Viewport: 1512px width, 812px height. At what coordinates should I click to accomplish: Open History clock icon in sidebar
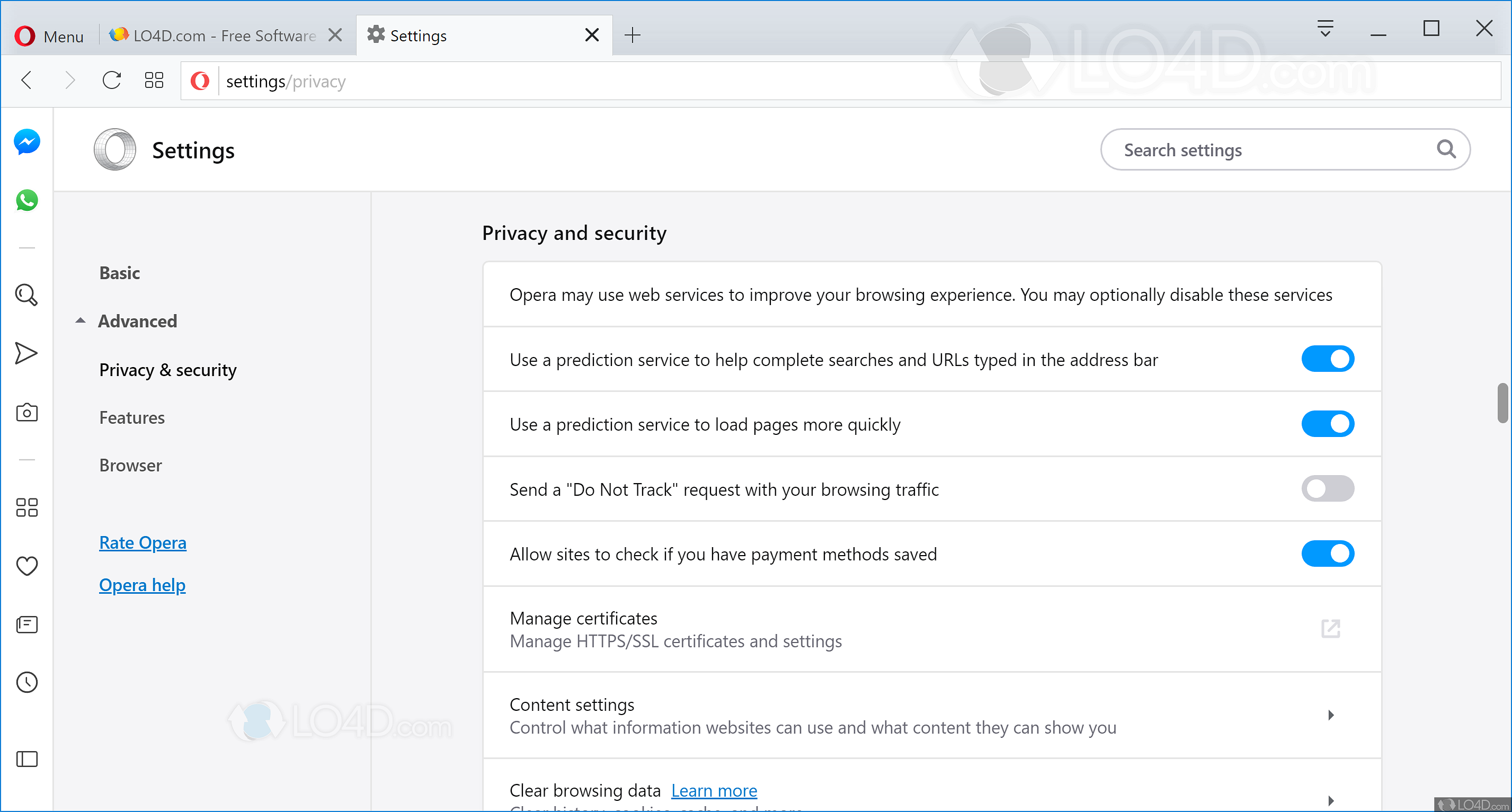click(x=27, y=682)
